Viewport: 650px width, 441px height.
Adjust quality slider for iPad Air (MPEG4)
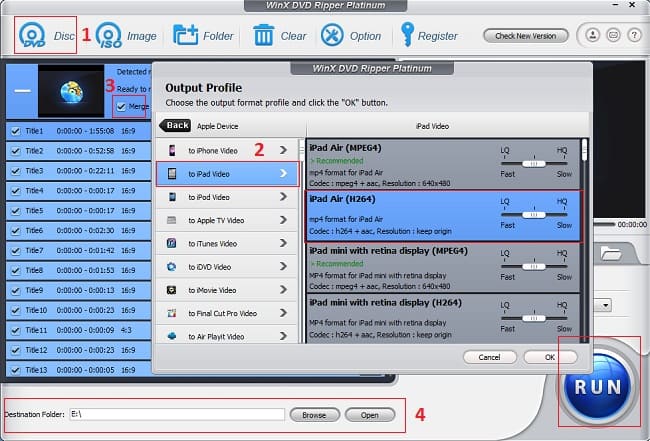534,164
